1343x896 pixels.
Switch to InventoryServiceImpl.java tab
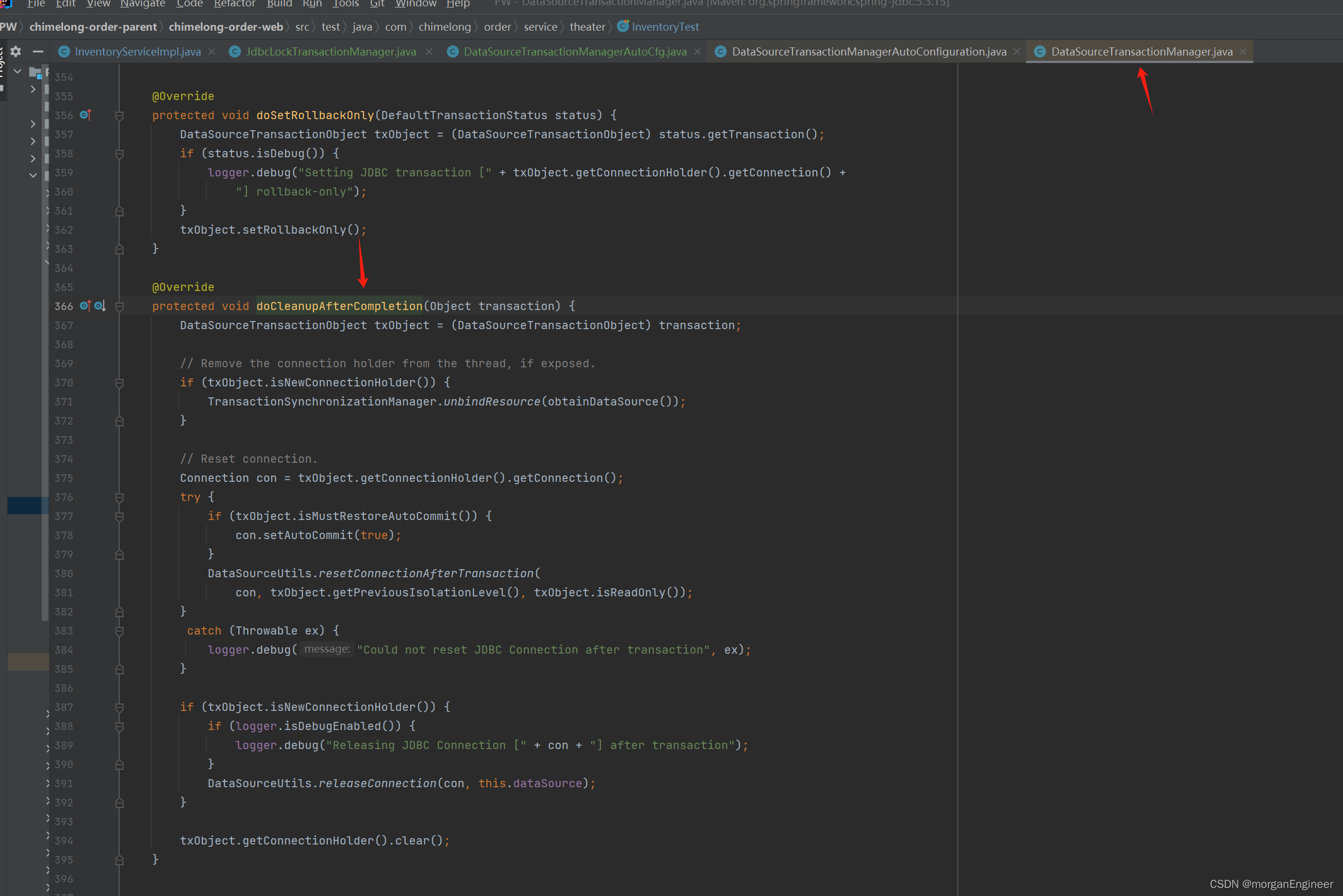click(138, 52)
